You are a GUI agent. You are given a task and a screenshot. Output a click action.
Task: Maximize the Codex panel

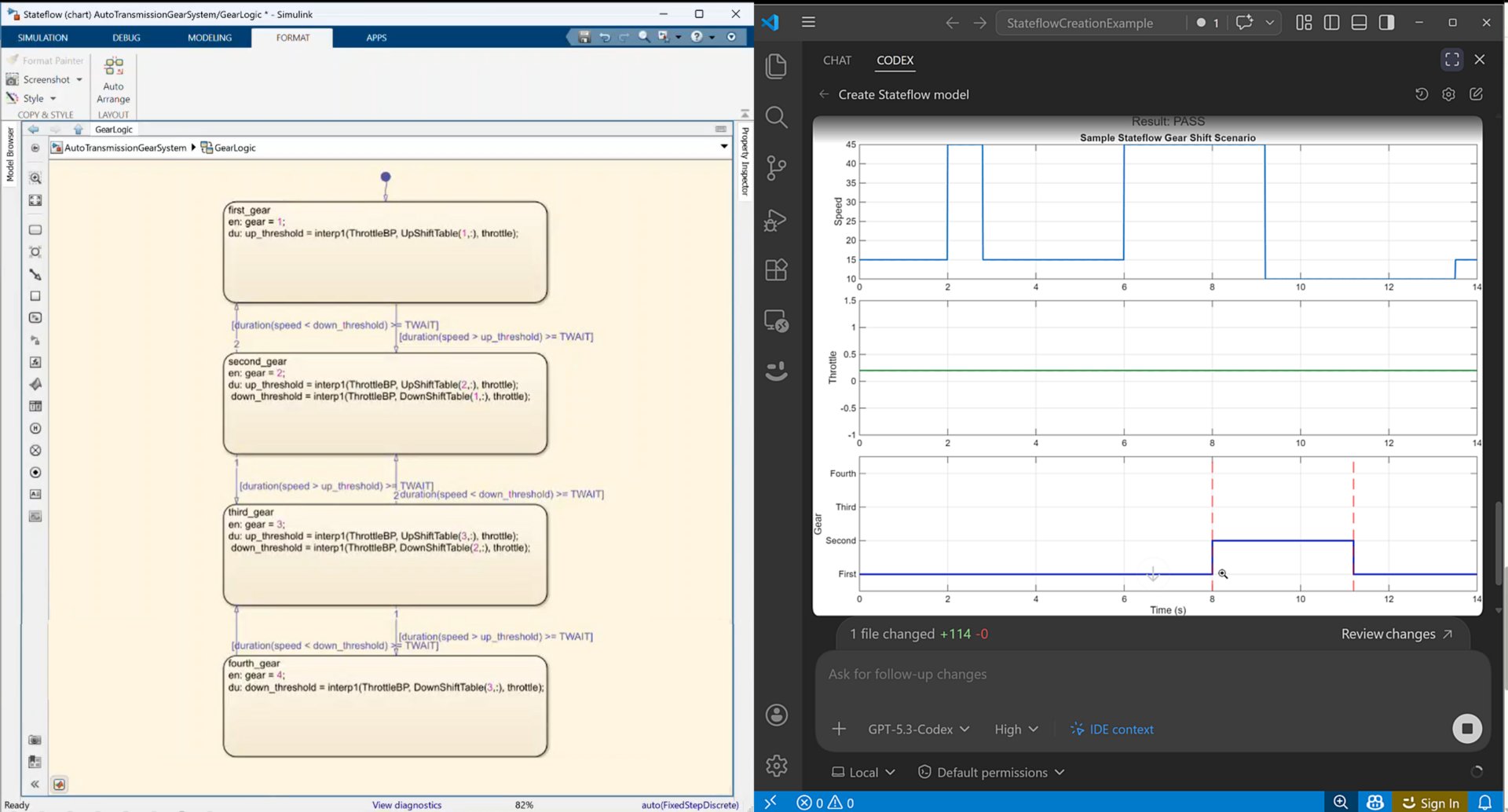pyautogui.click(x=1452, y=60)
